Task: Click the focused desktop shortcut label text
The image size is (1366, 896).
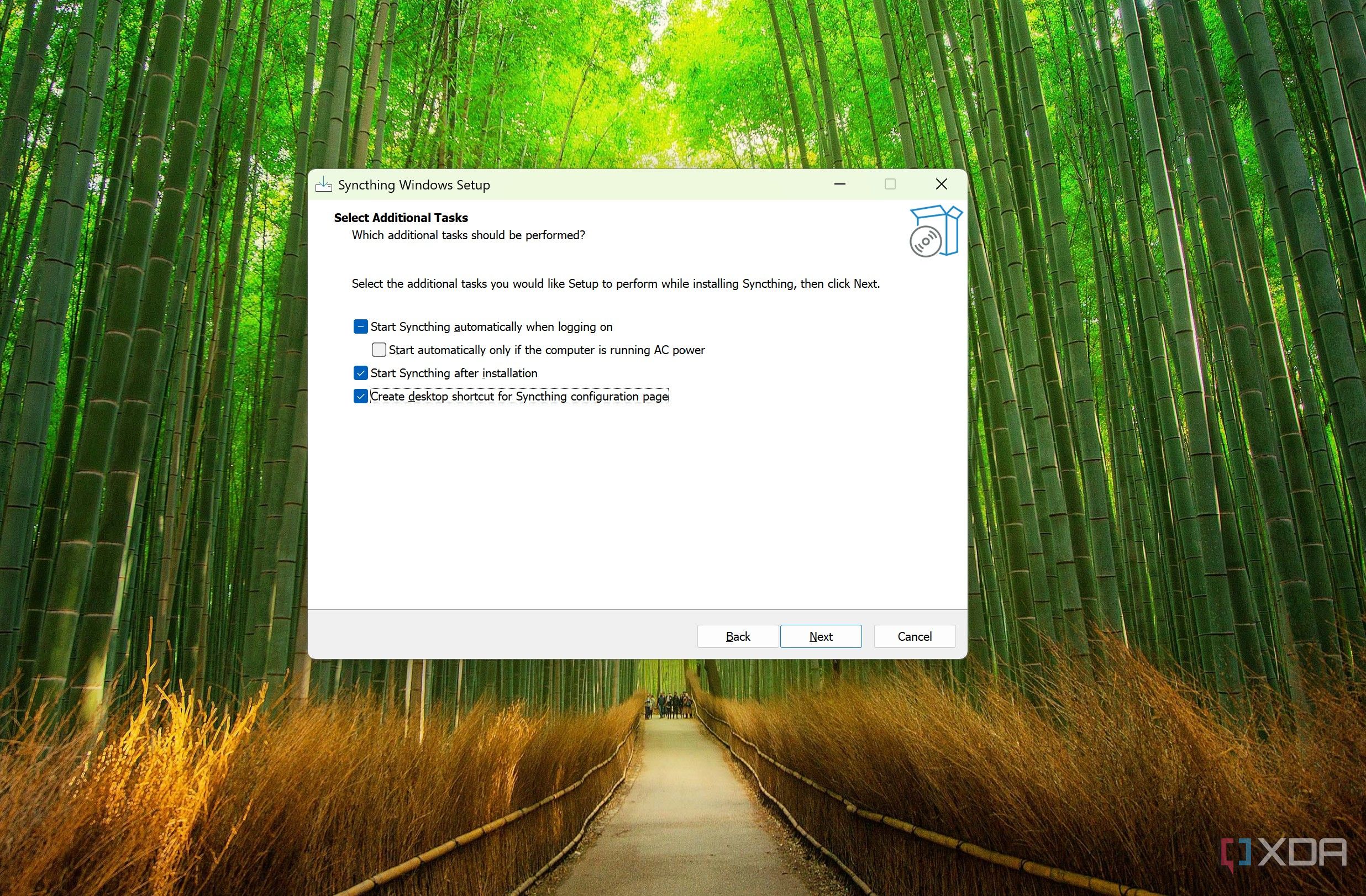Action: (x=519, y=397)
